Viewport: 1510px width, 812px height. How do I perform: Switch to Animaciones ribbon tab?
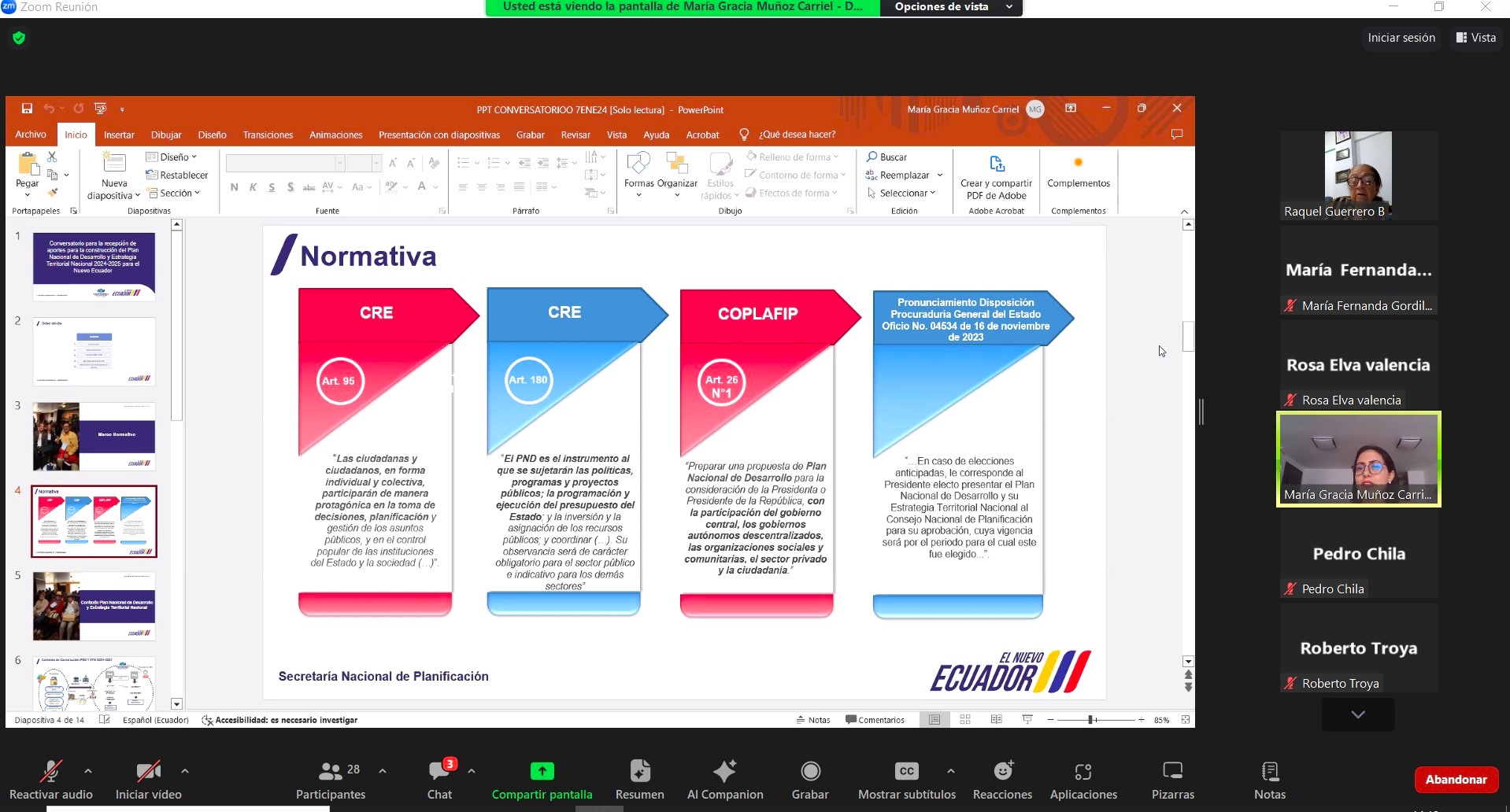(x=336, y=135)
